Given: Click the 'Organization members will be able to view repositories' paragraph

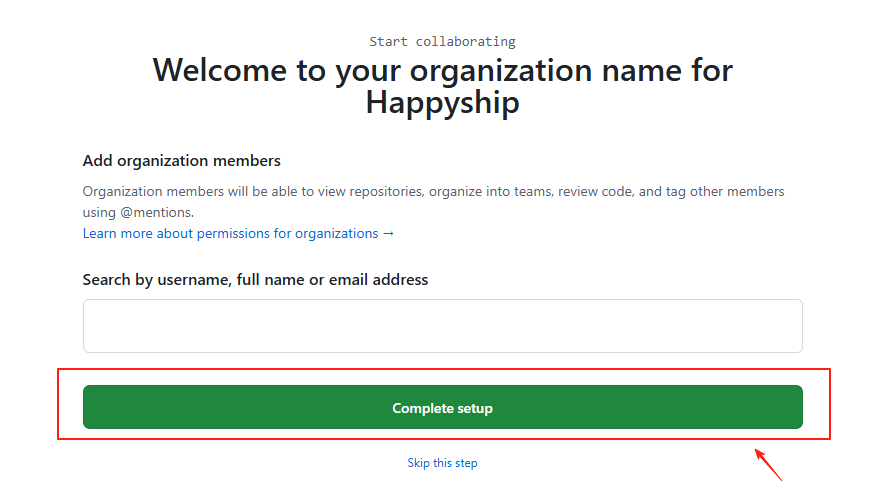Looking at the screenshot, I should 433,202.
